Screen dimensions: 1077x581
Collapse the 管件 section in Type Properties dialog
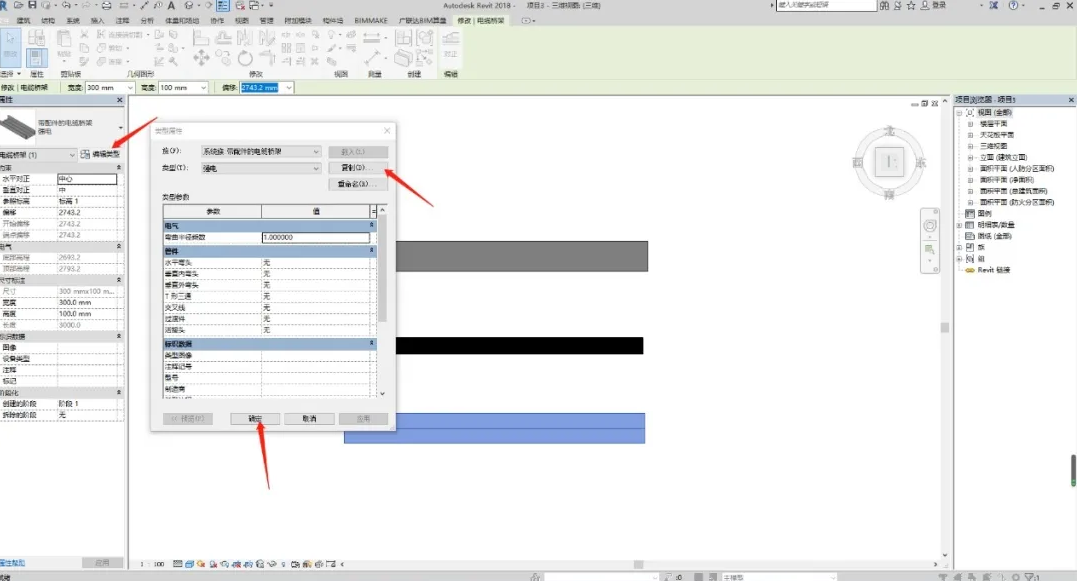(372, 251)
